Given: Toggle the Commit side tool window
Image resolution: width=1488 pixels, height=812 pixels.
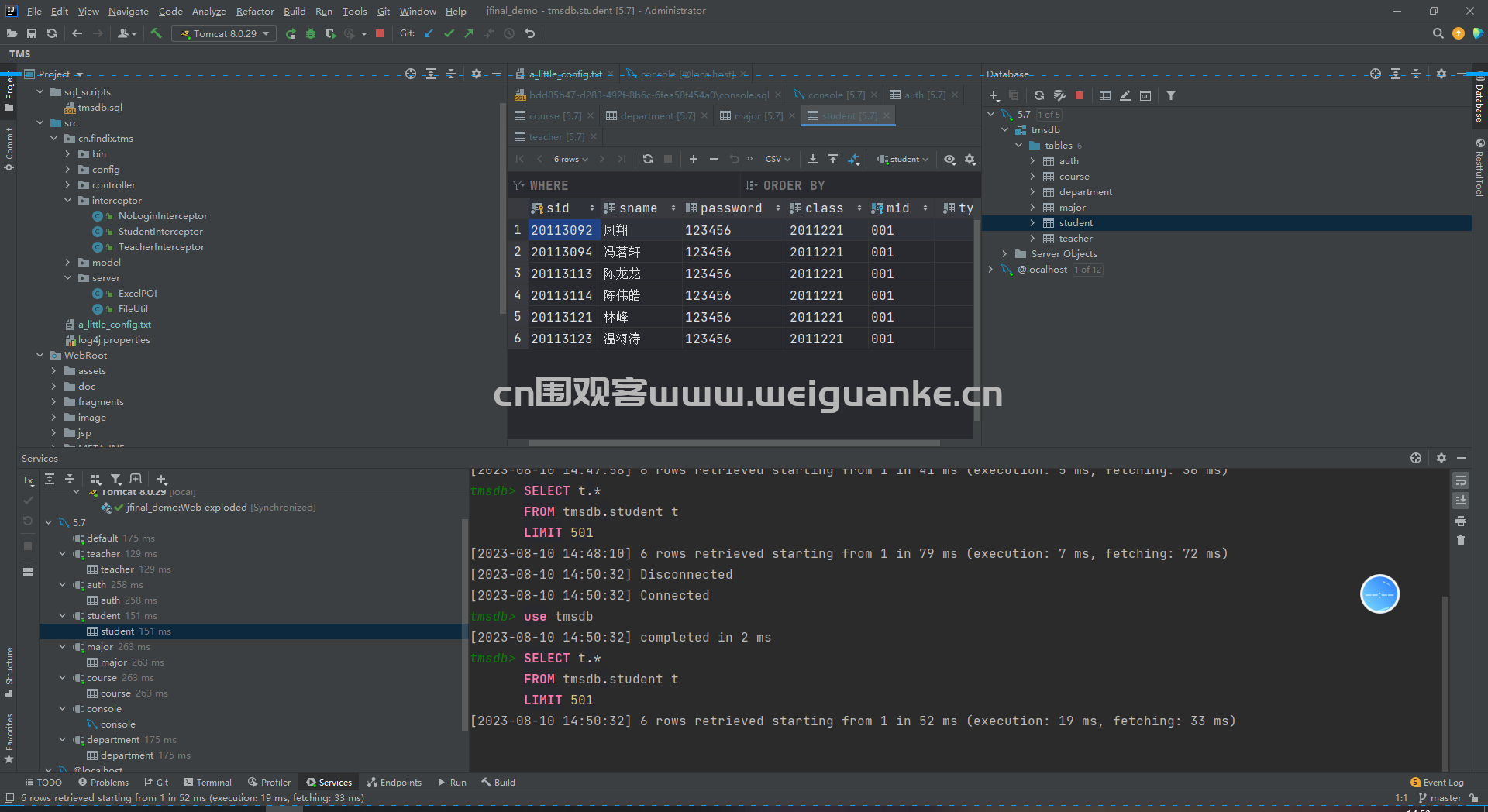Looking at the screenshot, I should [x=9, y=149].
